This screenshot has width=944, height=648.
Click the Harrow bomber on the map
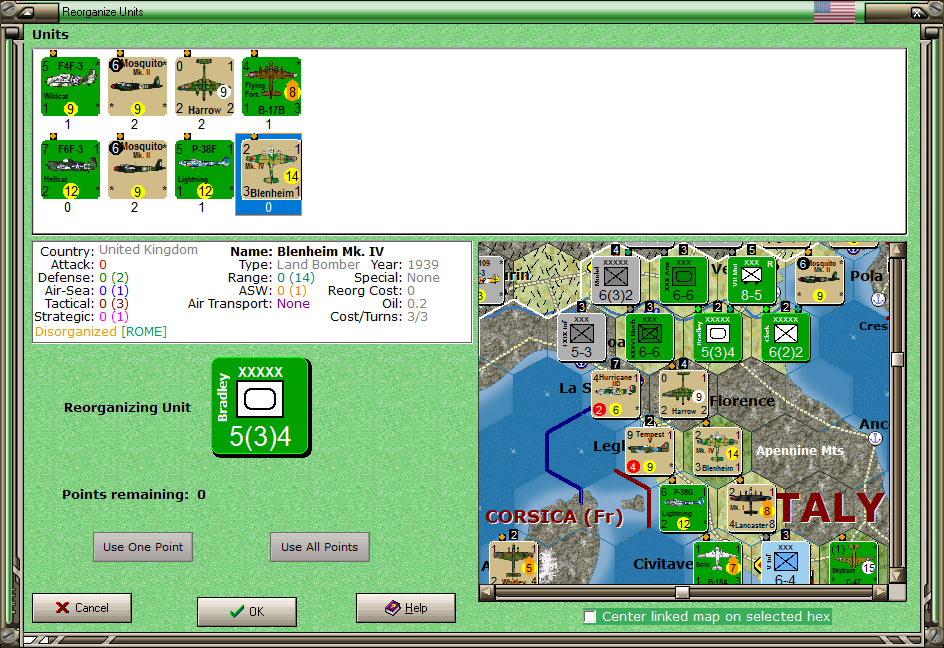tap(683, 394)
